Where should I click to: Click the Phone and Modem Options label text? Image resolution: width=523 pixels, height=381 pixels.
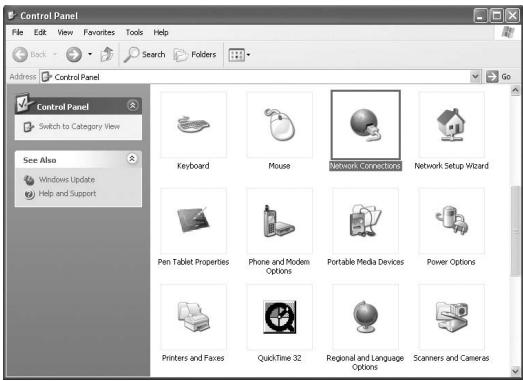click(x=279, y=266)
